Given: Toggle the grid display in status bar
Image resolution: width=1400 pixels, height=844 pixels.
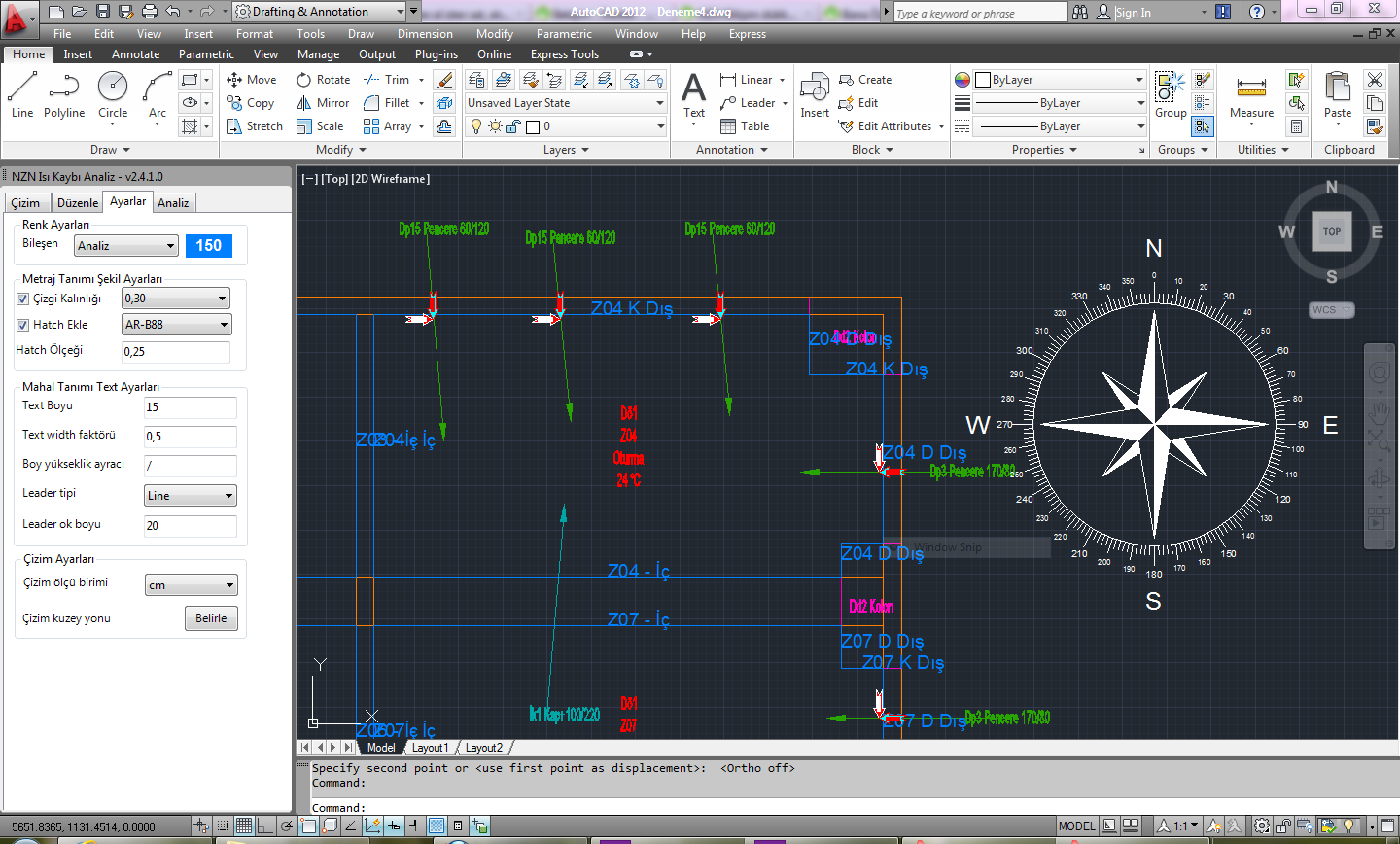Looking at the screenshot, I should click(x=244, y=826).
